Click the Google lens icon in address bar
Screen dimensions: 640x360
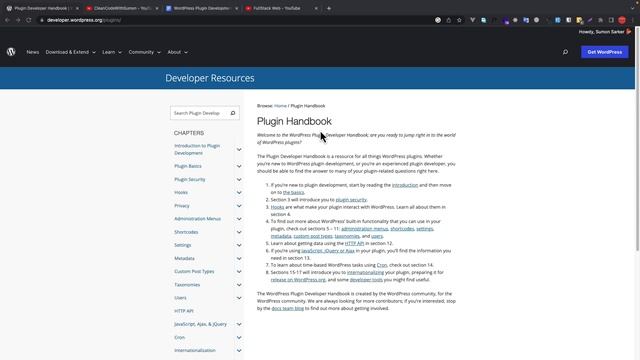coord(438,20)
